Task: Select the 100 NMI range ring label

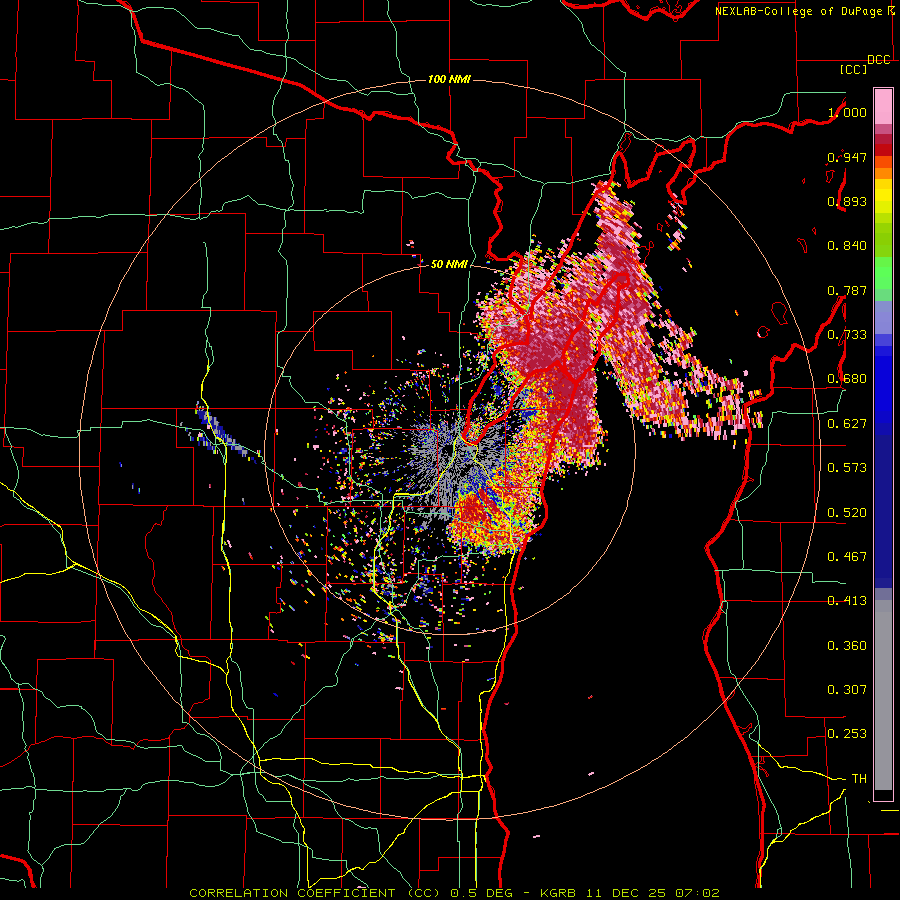Action: point(449,79)
